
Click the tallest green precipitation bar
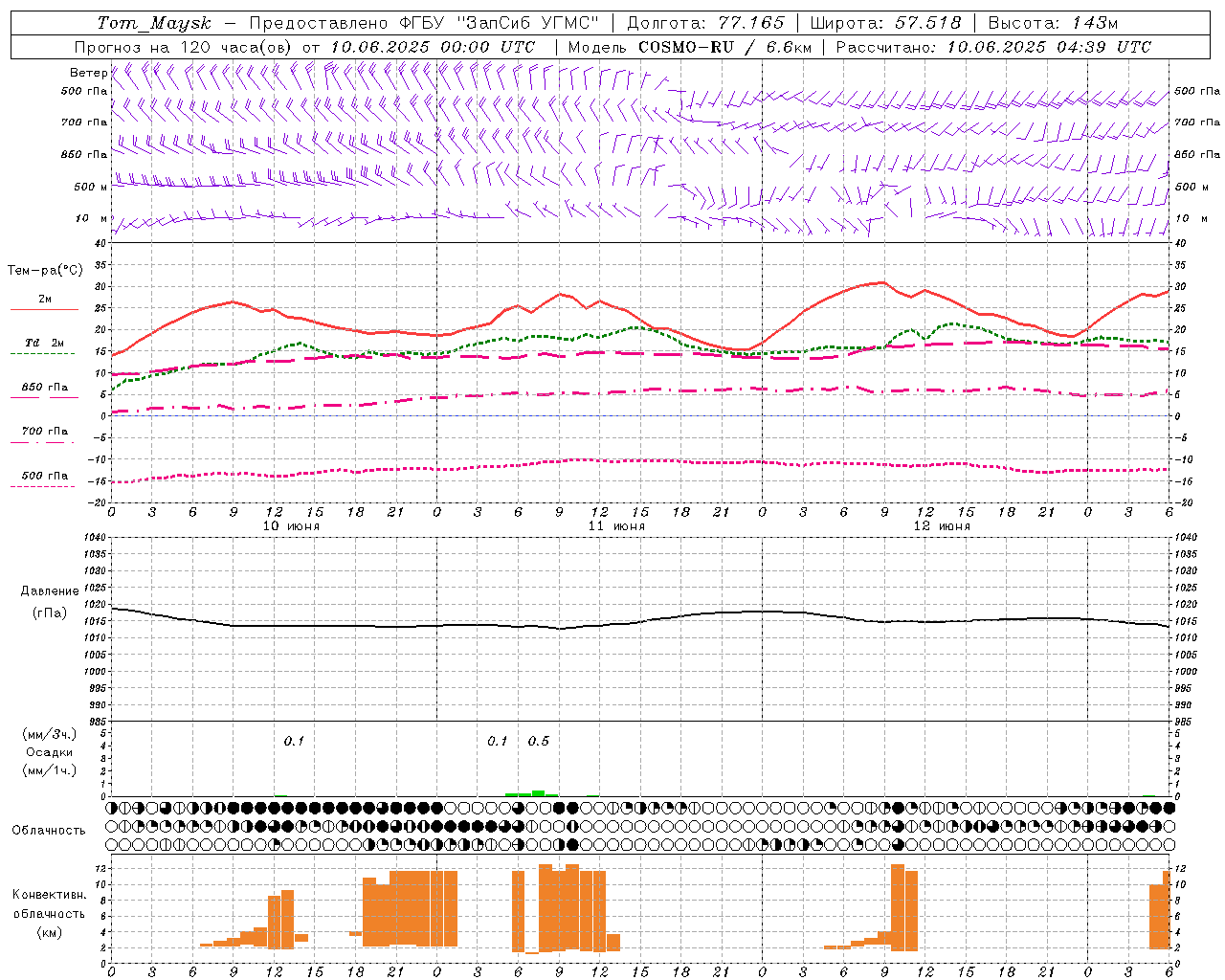539,792
